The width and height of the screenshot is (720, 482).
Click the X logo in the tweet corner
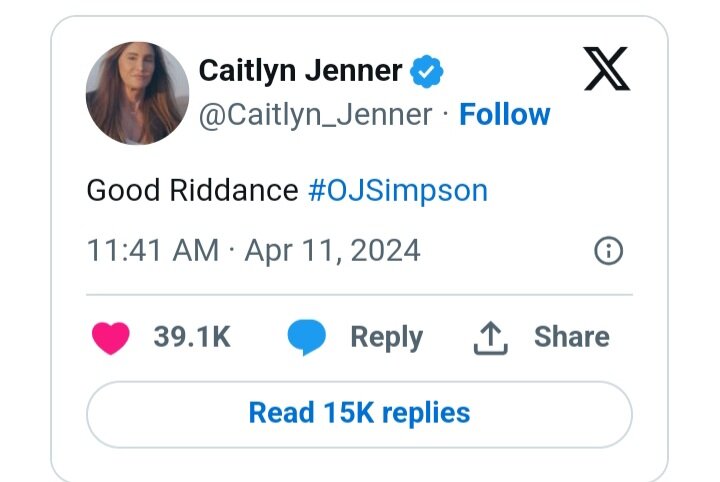[x=607, y=68]
